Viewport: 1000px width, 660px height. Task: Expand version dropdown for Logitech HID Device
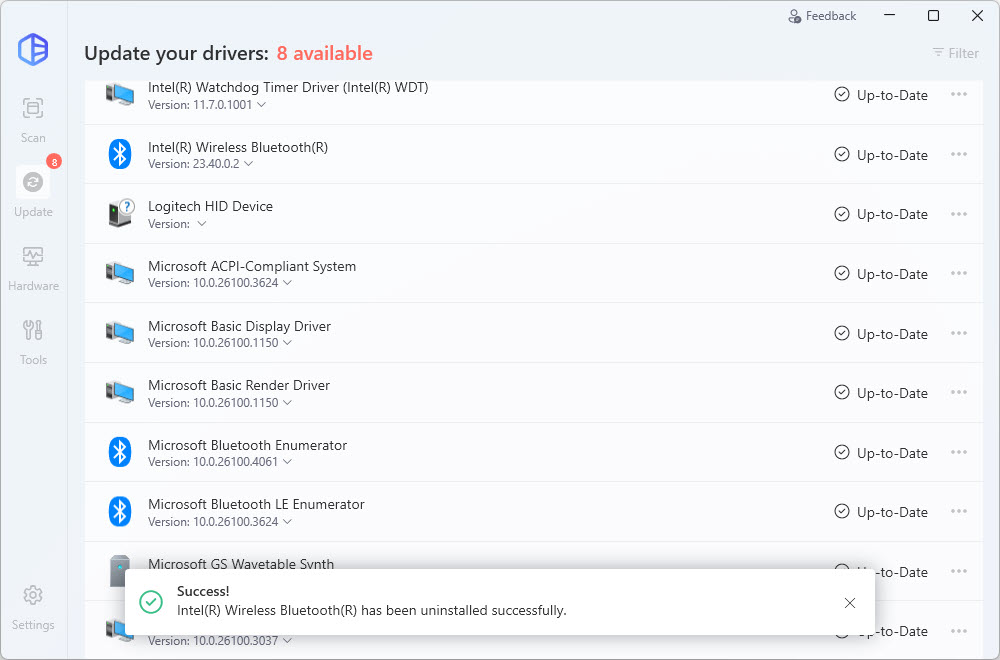[x=202, y=224]
